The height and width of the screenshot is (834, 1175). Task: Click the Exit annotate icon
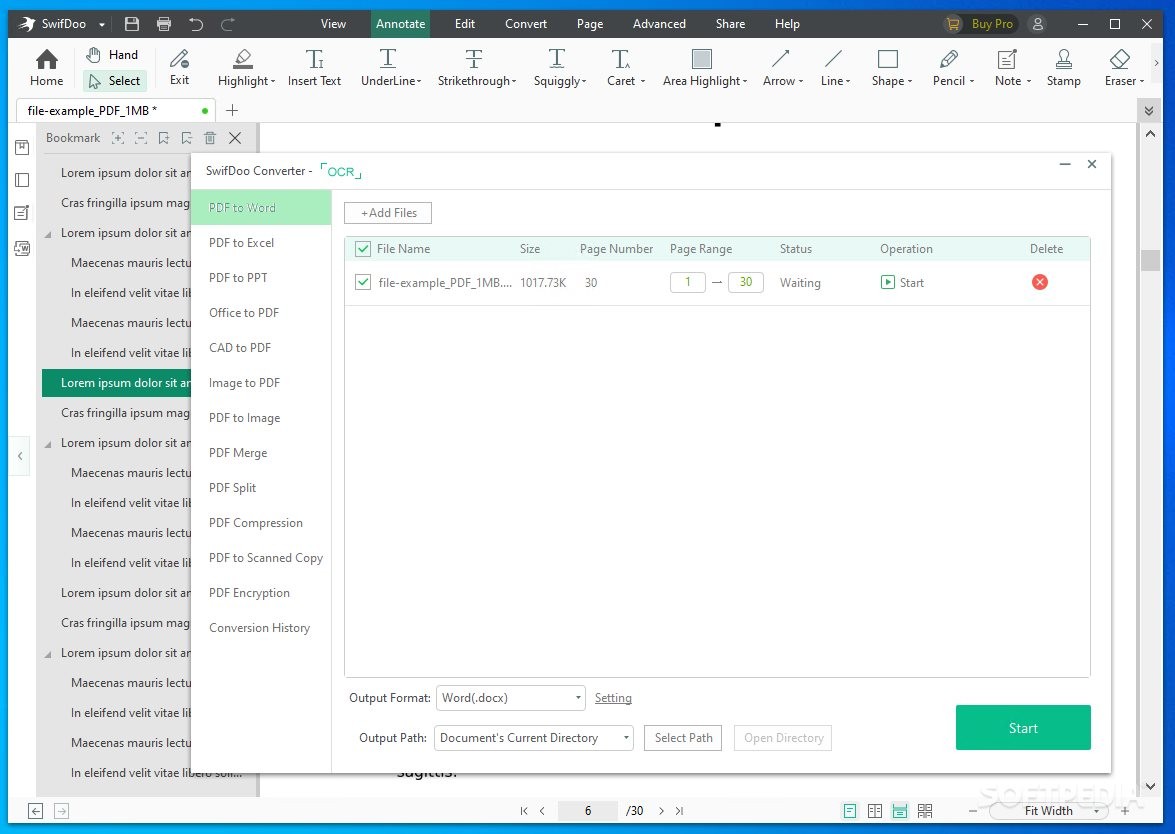point(179,67)
